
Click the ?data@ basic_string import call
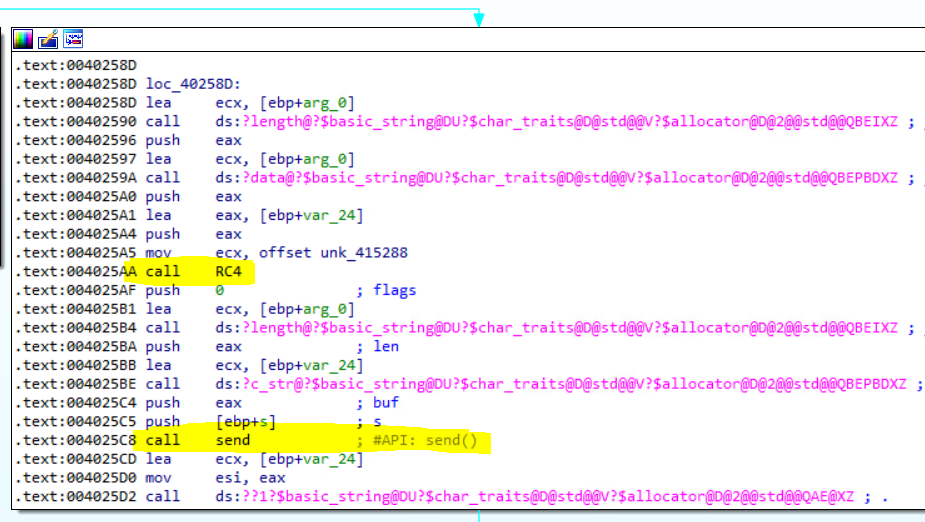pos(560,178)
